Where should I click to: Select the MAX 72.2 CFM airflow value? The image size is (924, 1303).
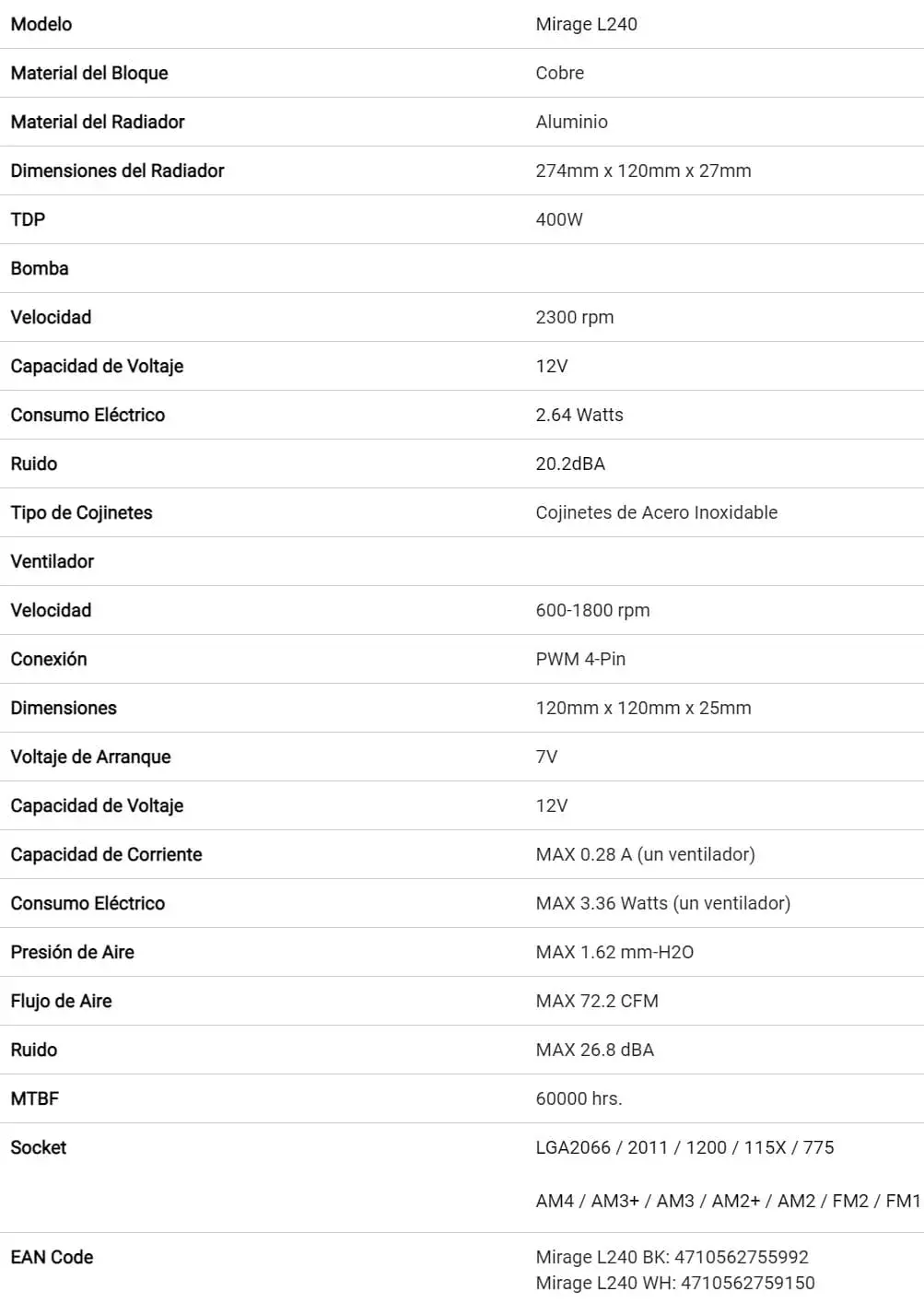click(x=597, y=1002)
